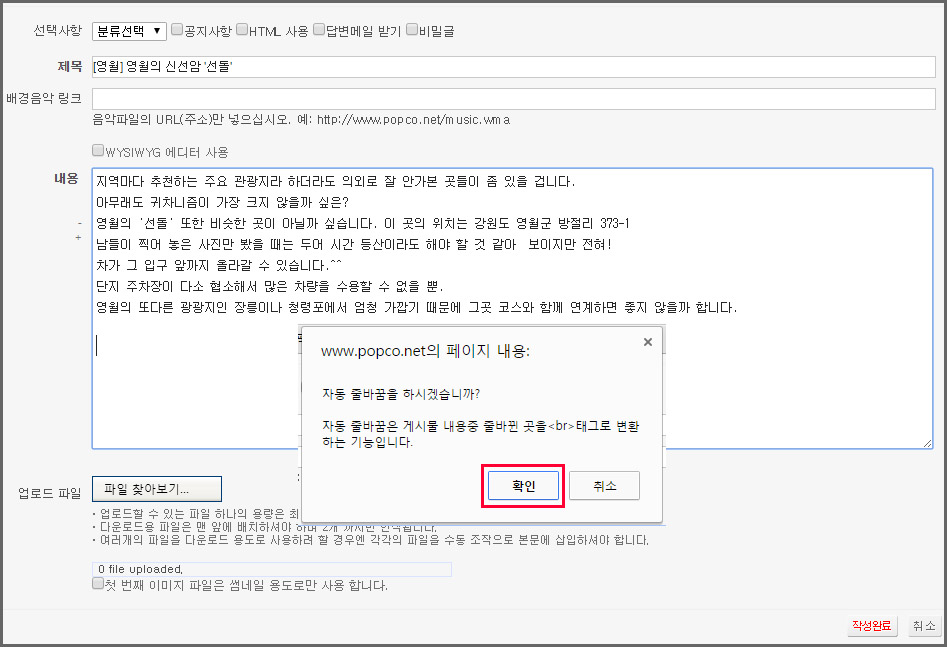Toggle first image as thumbnail checkbox

[98, 584]
